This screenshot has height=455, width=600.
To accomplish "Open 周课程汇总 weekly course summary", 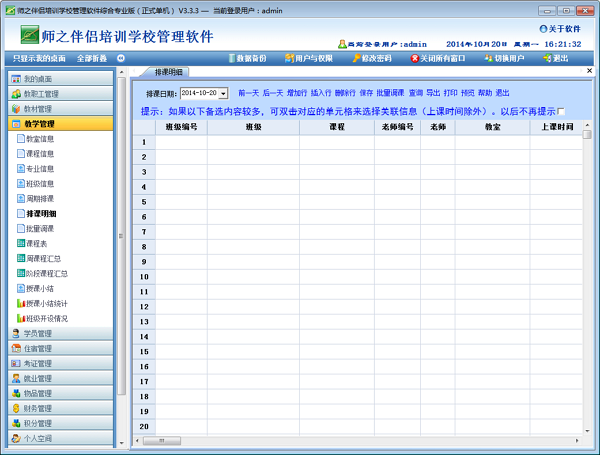I will [39, 259].
